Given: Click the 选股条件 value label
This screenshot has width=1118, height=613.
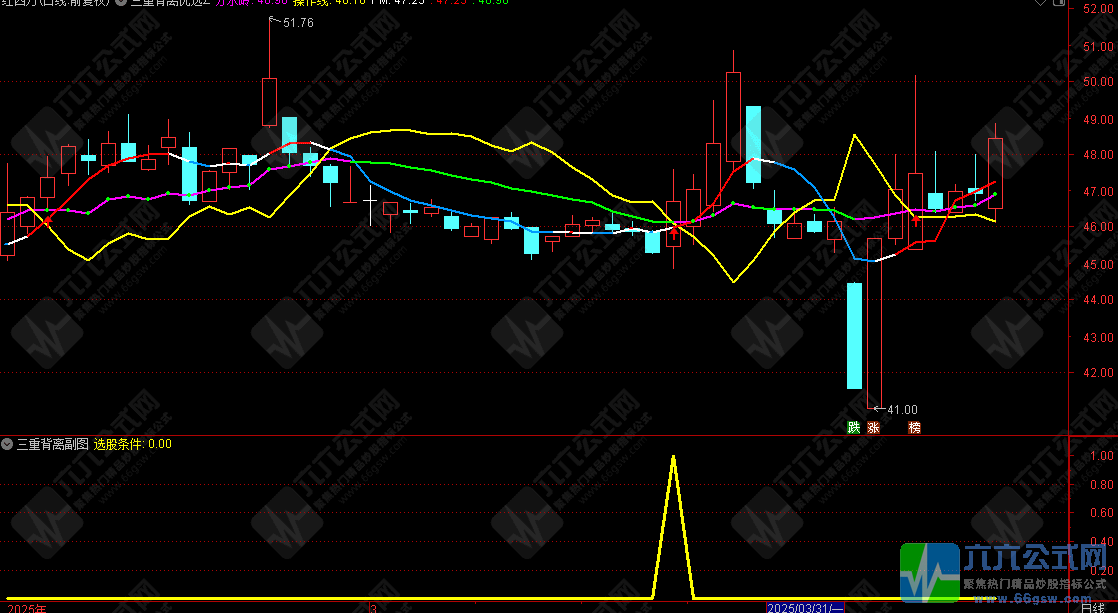Looking at the screenshot, I should click(132, 444).
